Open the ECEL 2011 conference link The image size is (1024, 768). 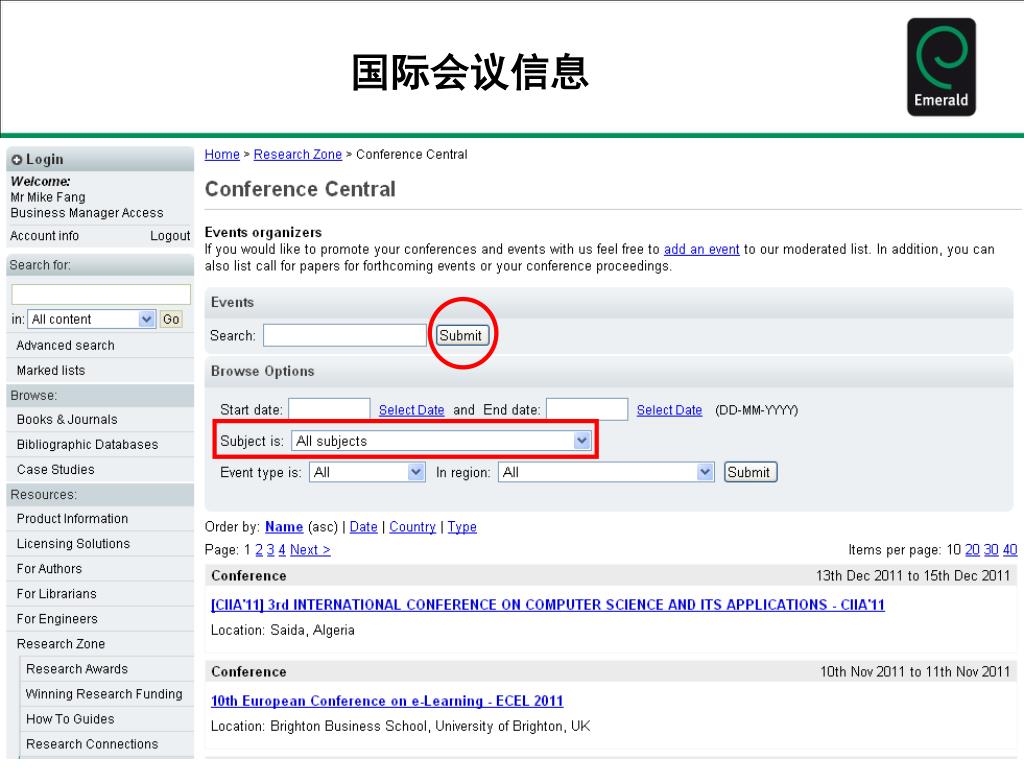coord(387,701)
